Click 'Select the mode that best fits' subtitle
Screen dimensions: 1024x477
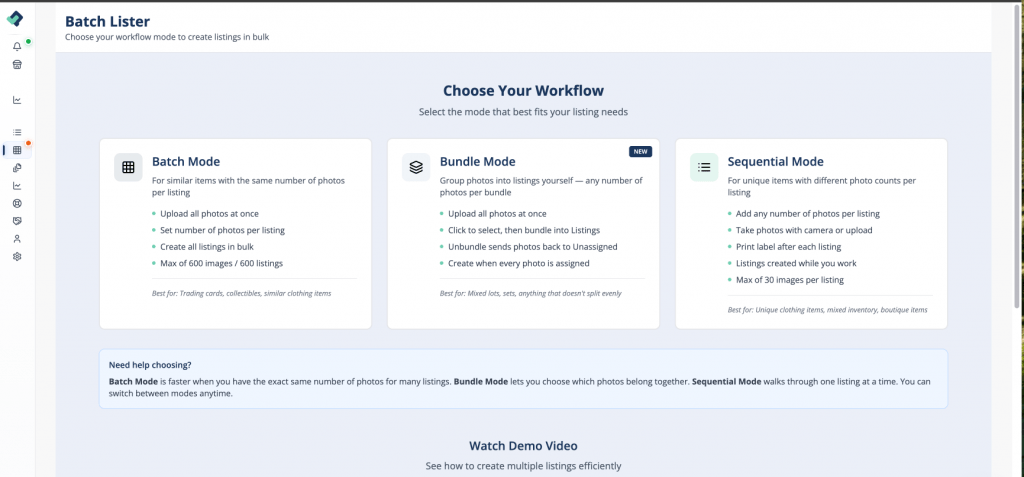click(x=523, y=112)
